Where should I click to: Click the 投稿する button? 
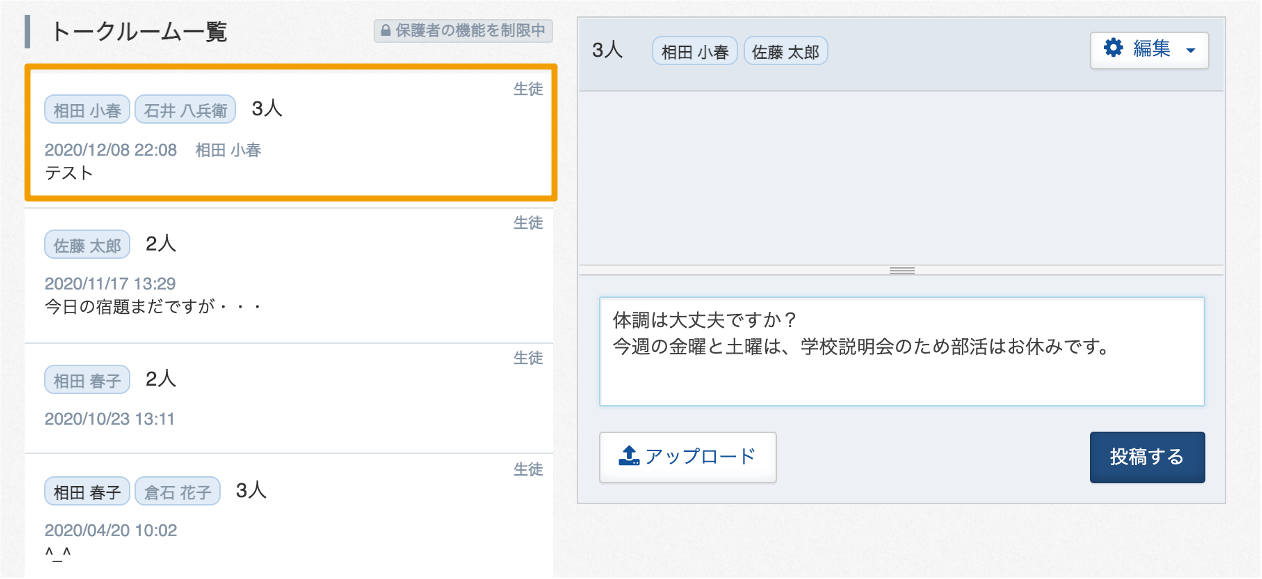(1147, 457)
